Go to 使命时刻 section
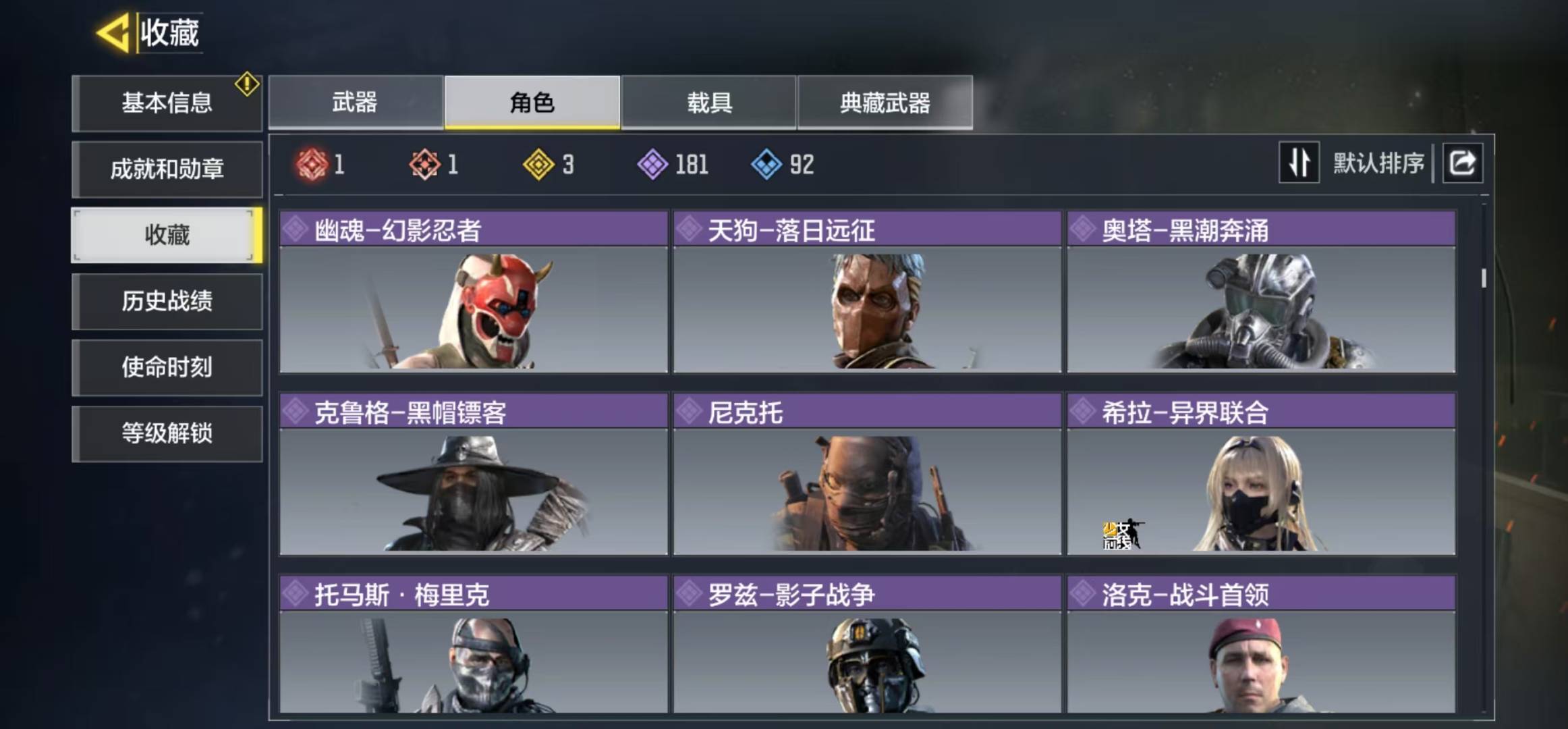 [x=167, y=367]
